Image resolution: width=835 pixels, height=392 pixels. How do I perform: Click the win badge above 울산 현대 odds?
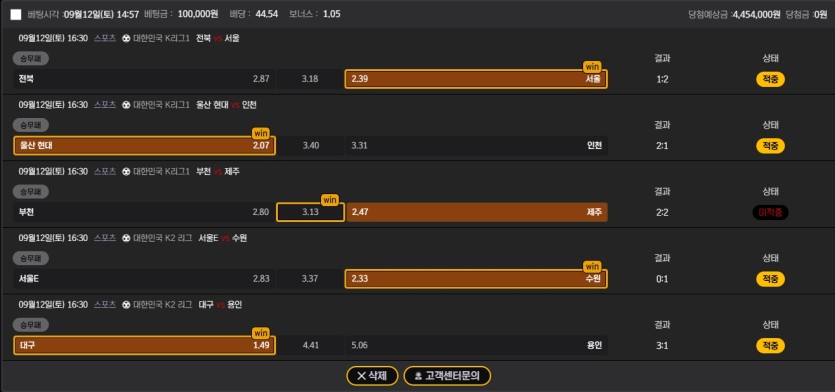[x=260, y=133]
